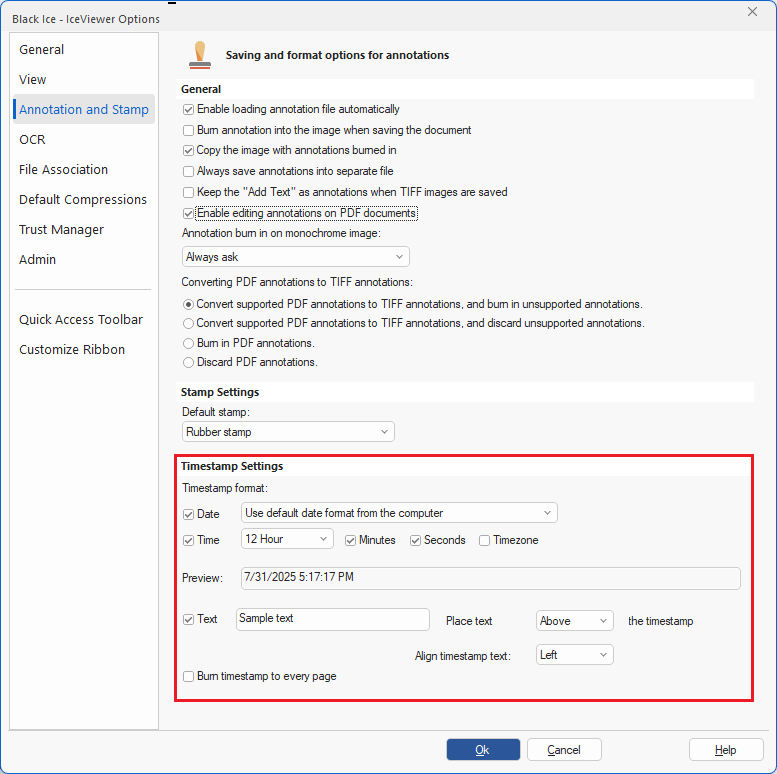Screen dimensions: 777x774
Task: Click the timestamp Preview field
Action: coord(491,578)
